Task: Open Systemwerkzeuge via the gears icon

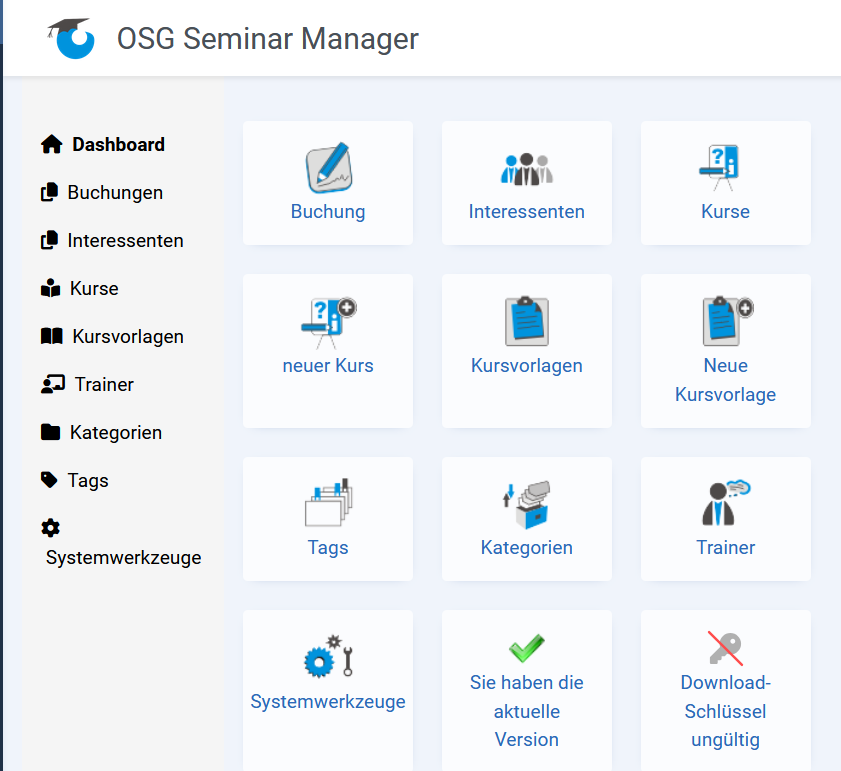Action: pos(327,654)
